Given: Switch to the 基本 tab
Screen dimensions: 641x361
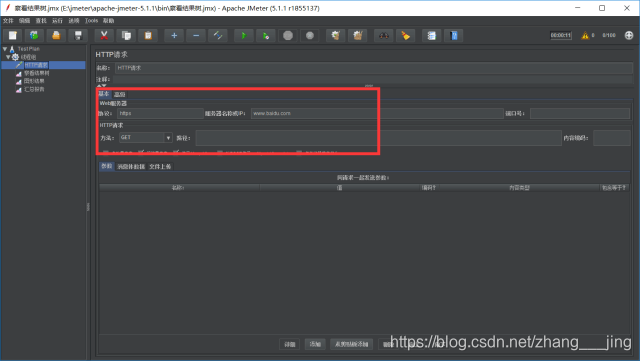Looking at the screenshot, I should click(x=104, y=94).
